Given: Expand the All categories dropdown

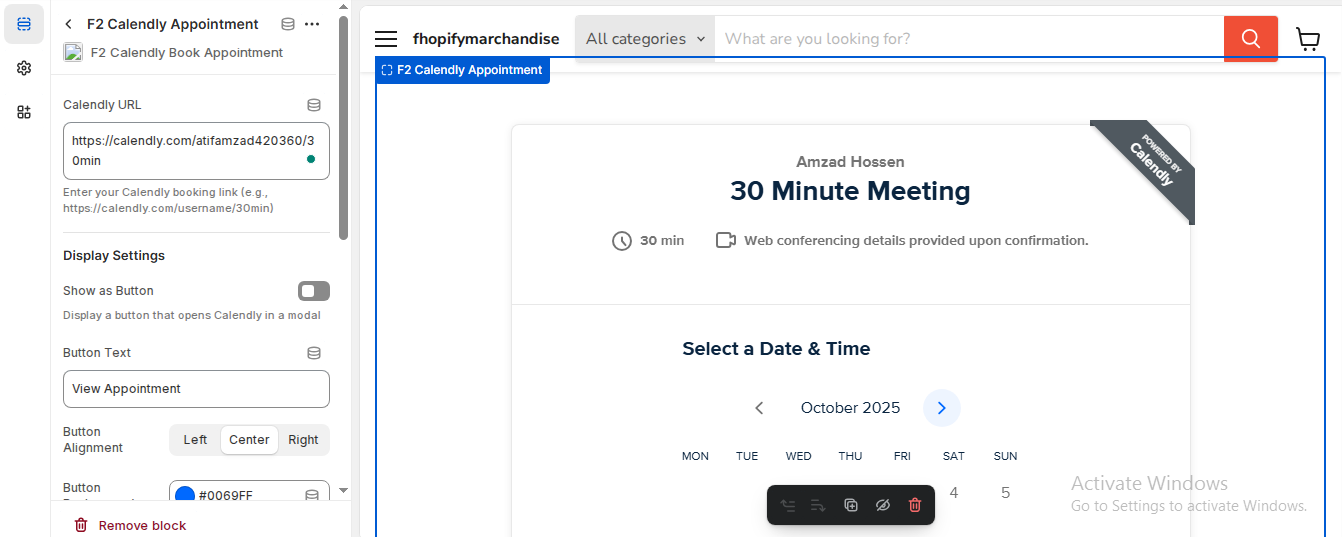Looking at the screenshot, I should [645, 39].
